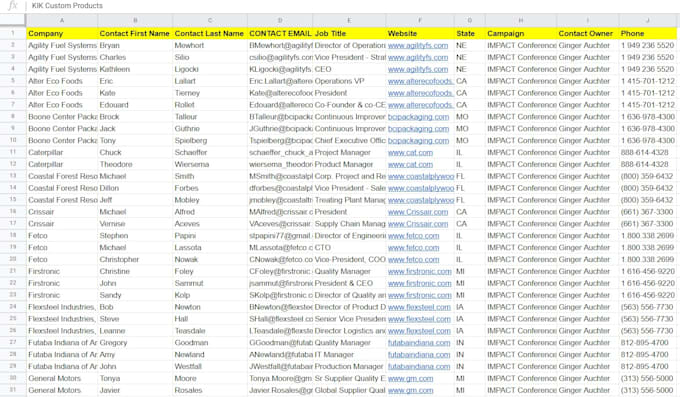Open www.coastalplywoo link in Dillon's row
The width and height of the screenshot is (680, 397).
[421, 188]
